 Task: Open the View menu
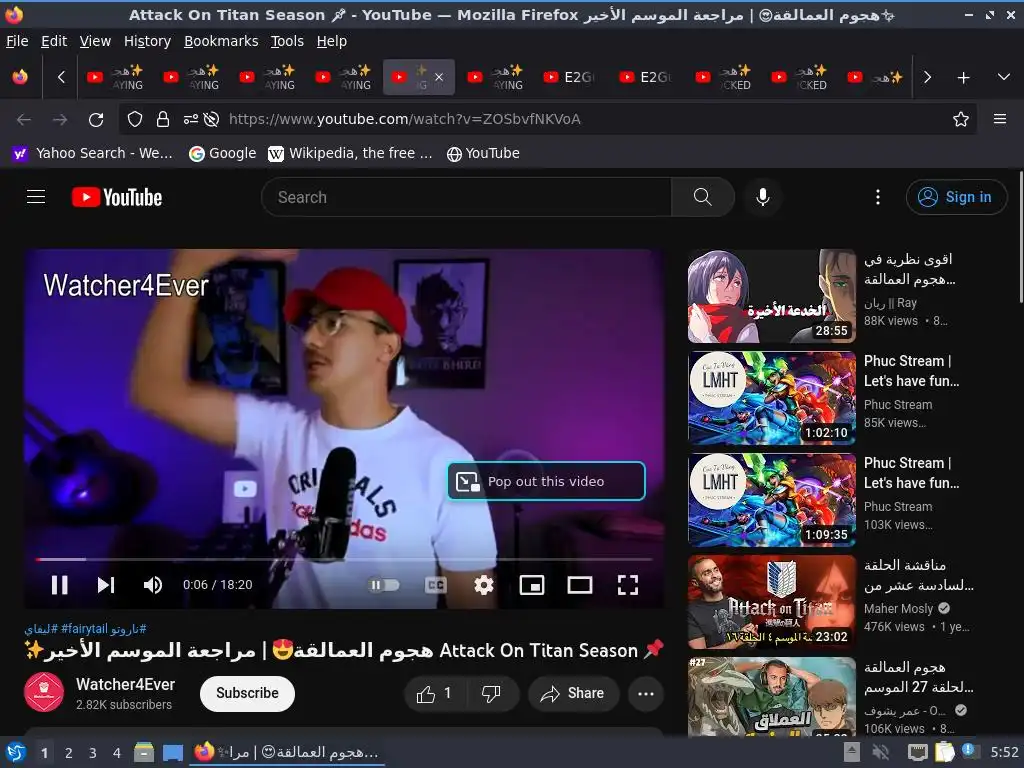point(95,41)
